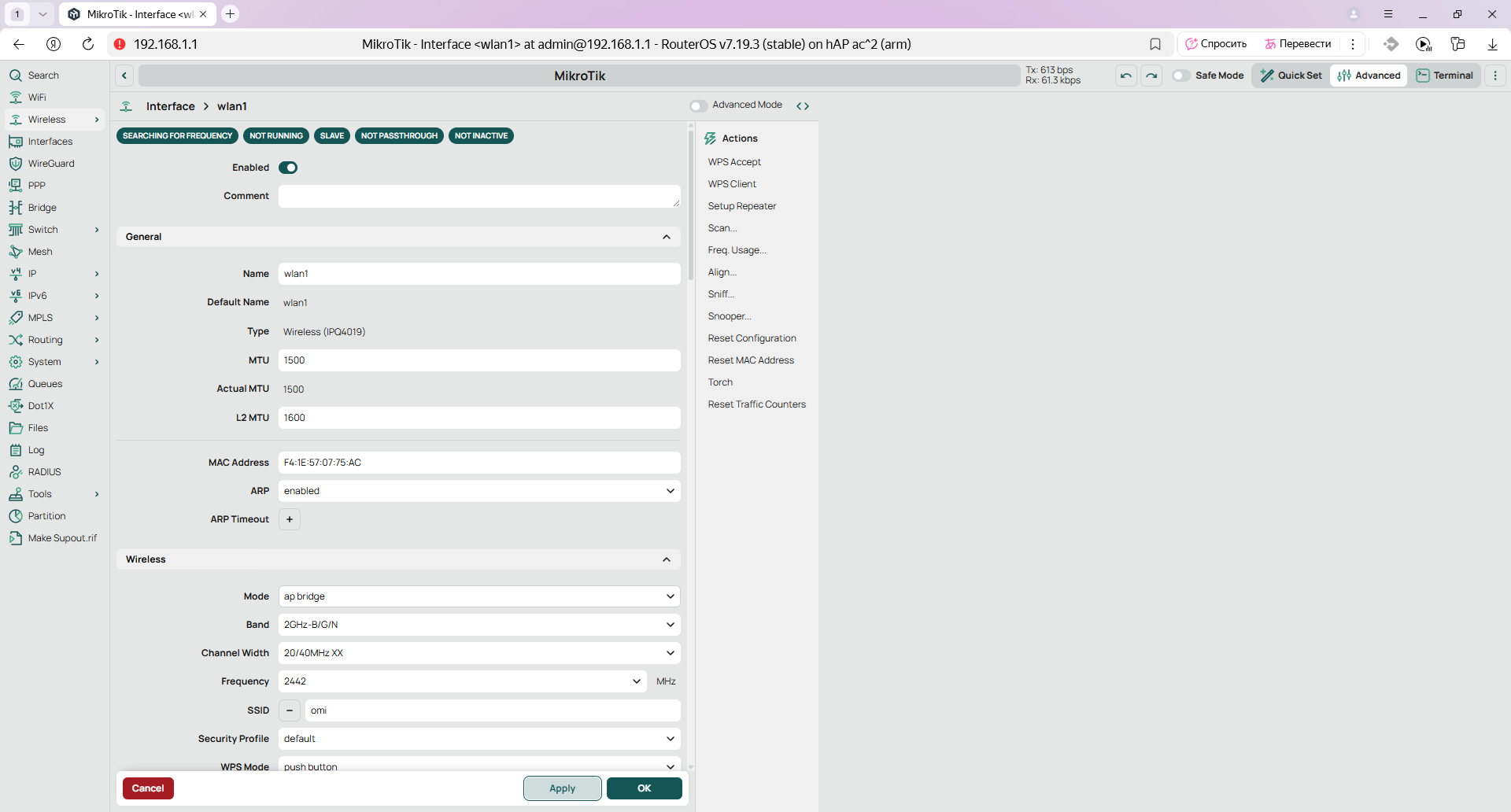
Task: Switch to Advanced view
Action: coord(1369,76)
